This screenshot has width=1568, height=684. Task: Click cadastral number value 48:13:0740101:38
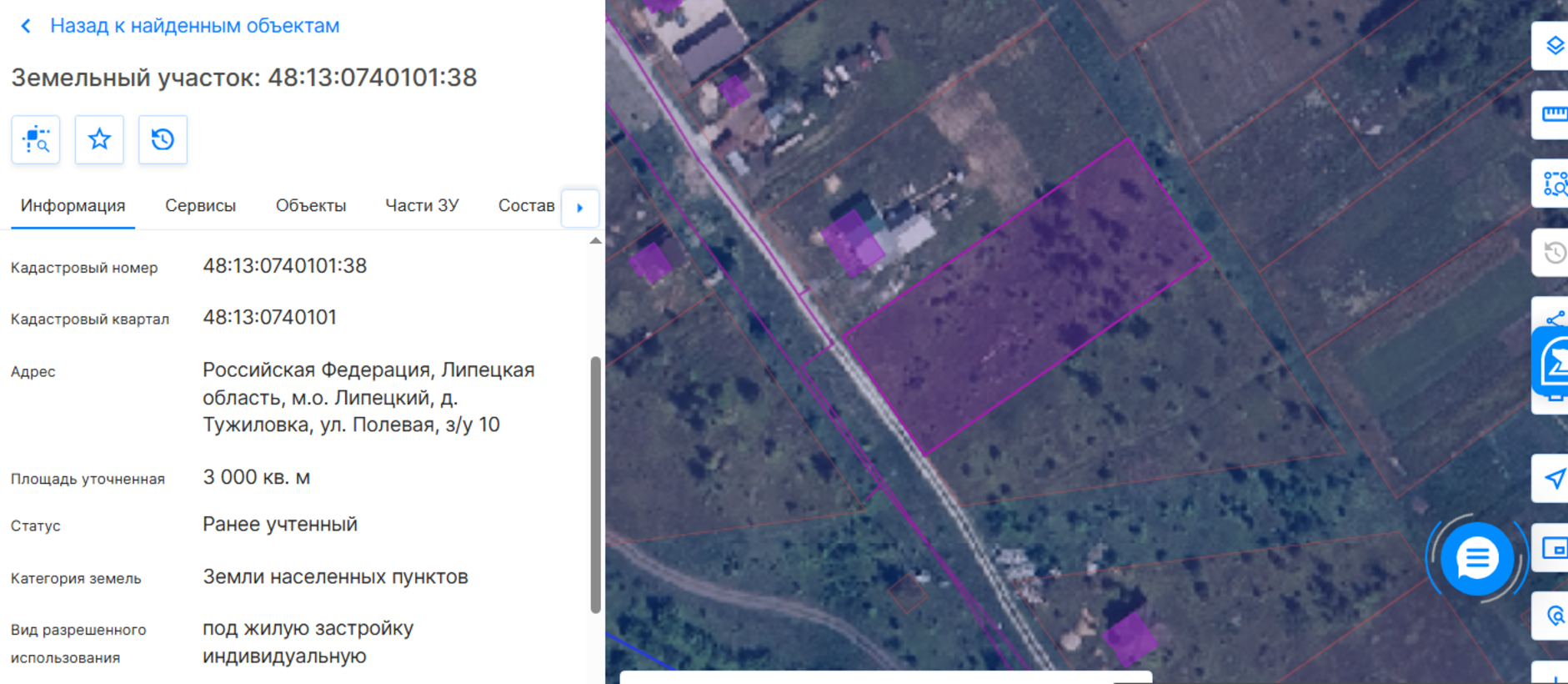pos(285,266)
